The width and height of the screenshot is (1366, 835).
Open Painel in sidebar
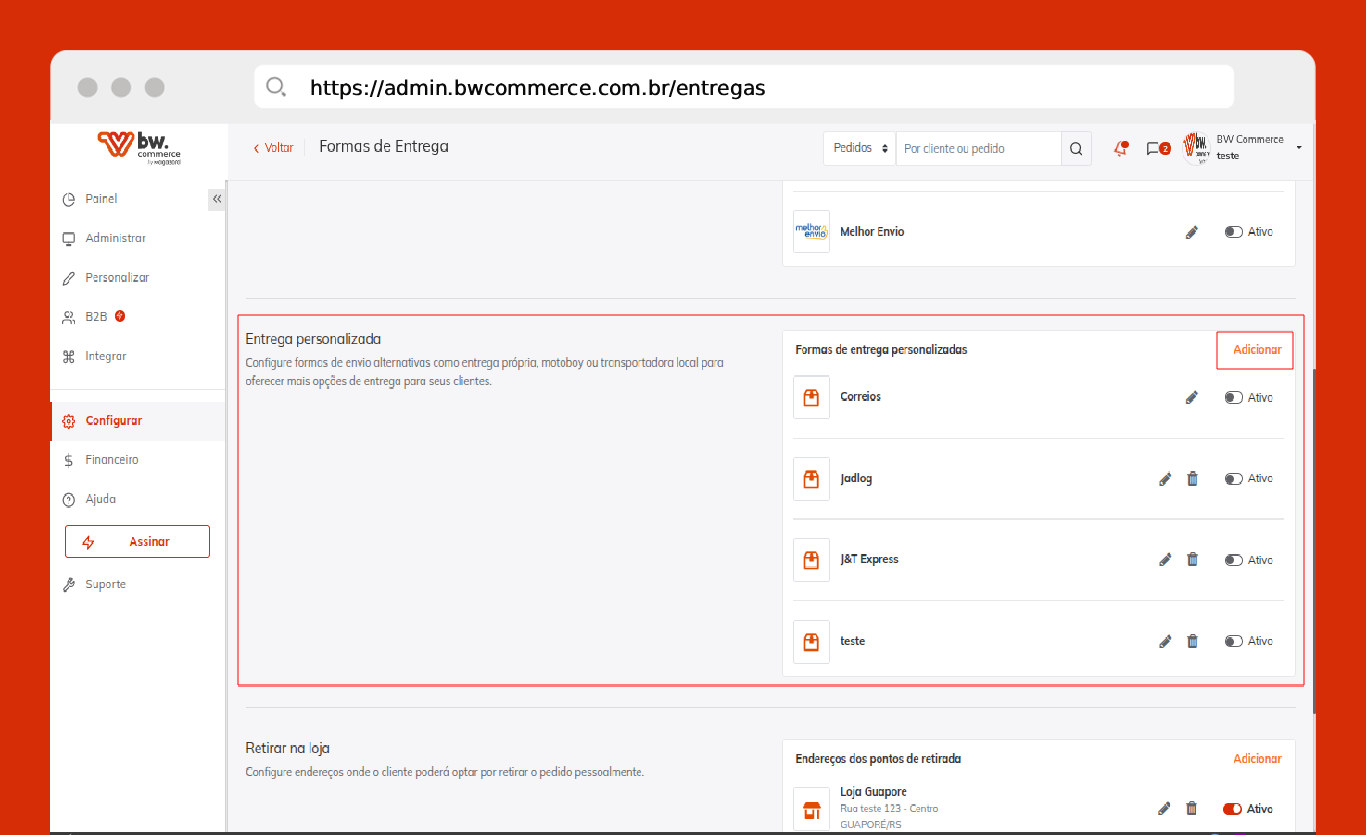point(101,199)
